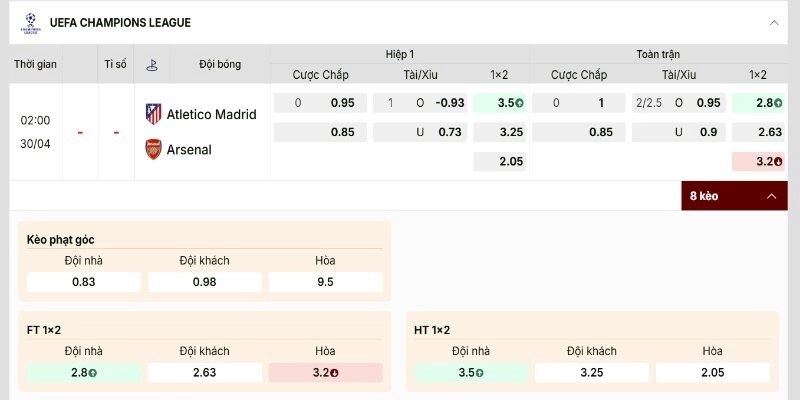This screenshot has height=400, width=800.
Task: Collapse the 8 kèo markets panel
Action: (770, 196)
